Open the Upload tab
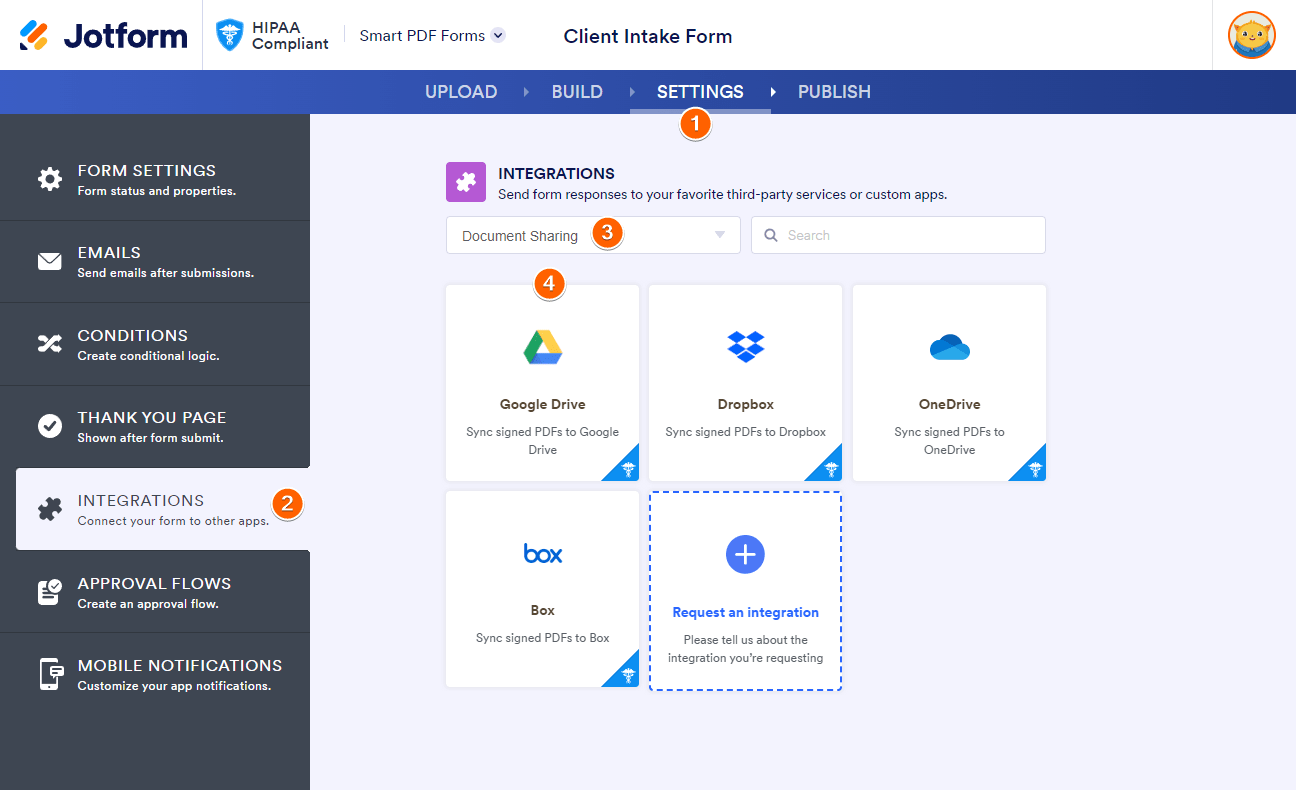The height and width of the screenshot is (790, 1296). [461, 92]
